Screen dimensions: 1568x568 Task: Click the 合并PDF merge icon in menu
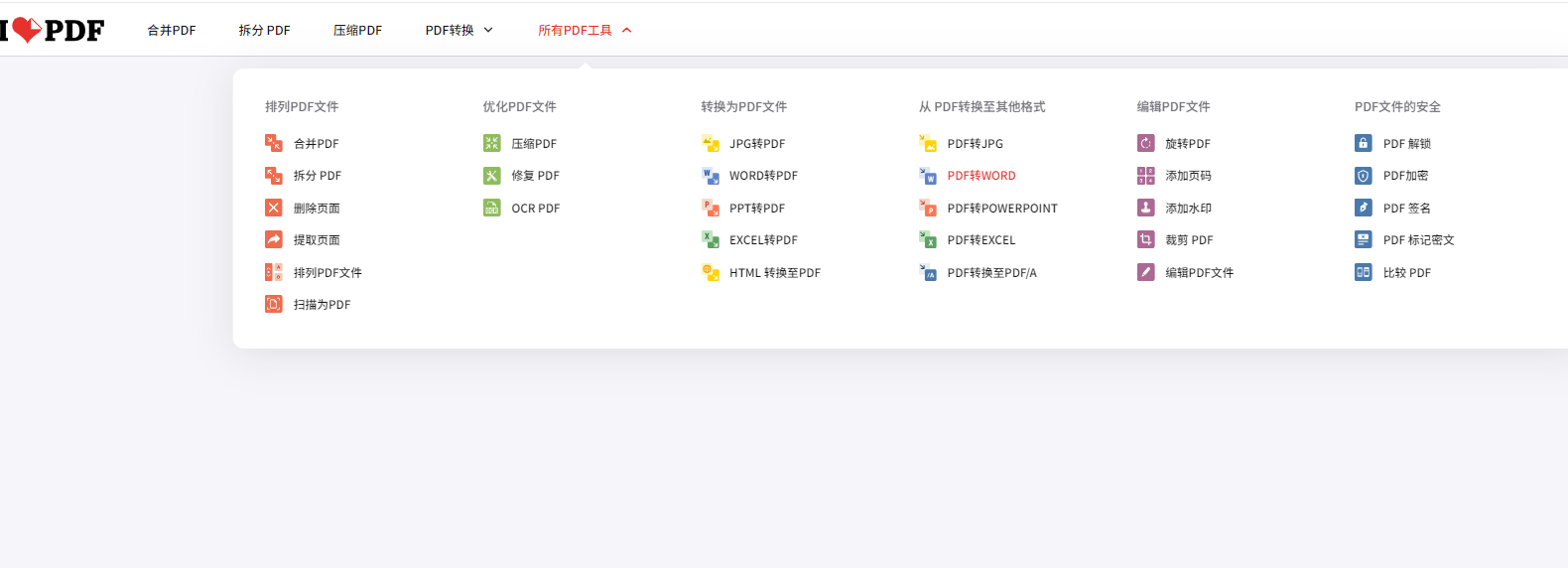coord(274,143)
